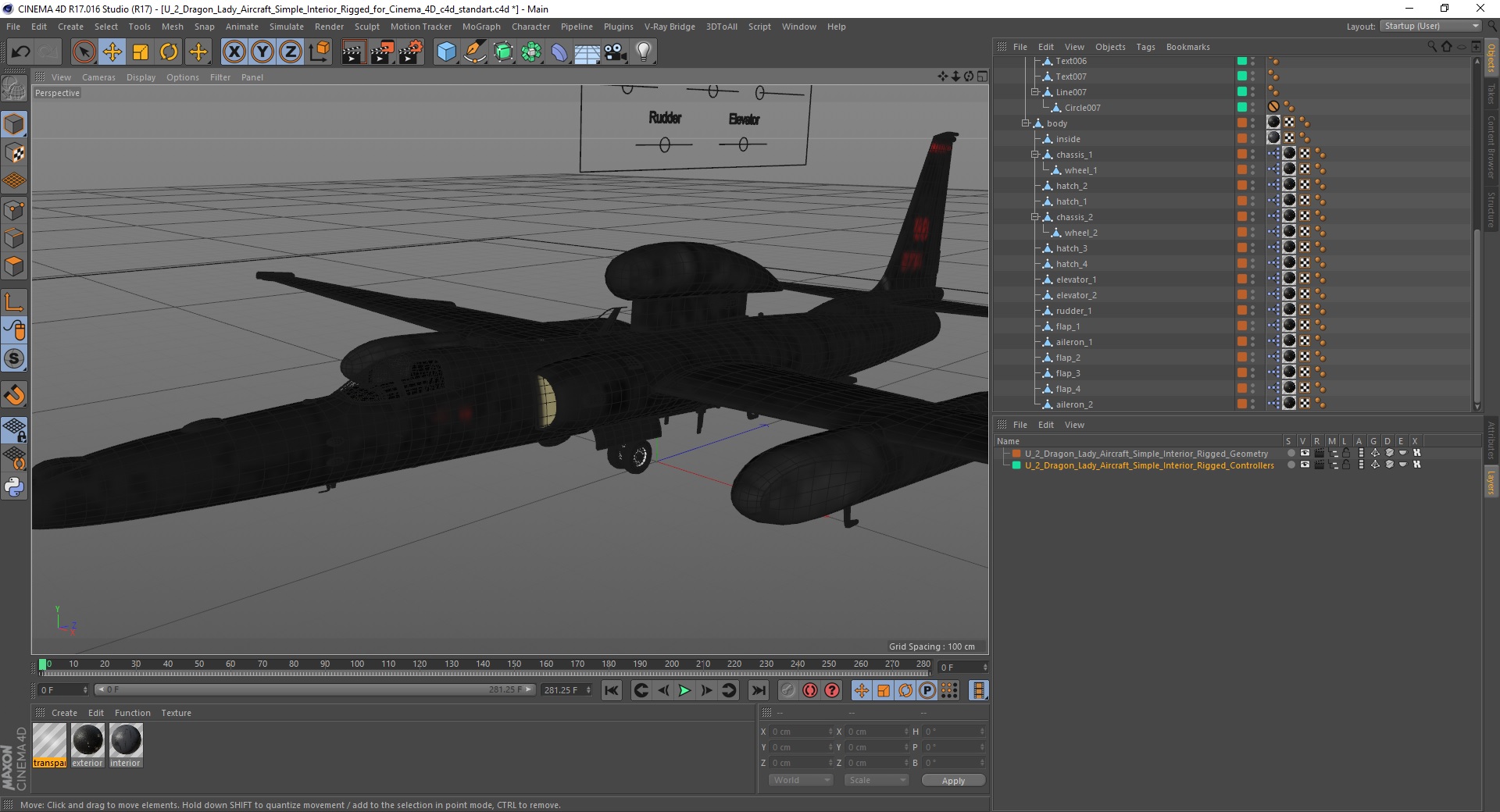
Task: Open the V-Ray Bridge menu
Action: click(x=670, y=27)
